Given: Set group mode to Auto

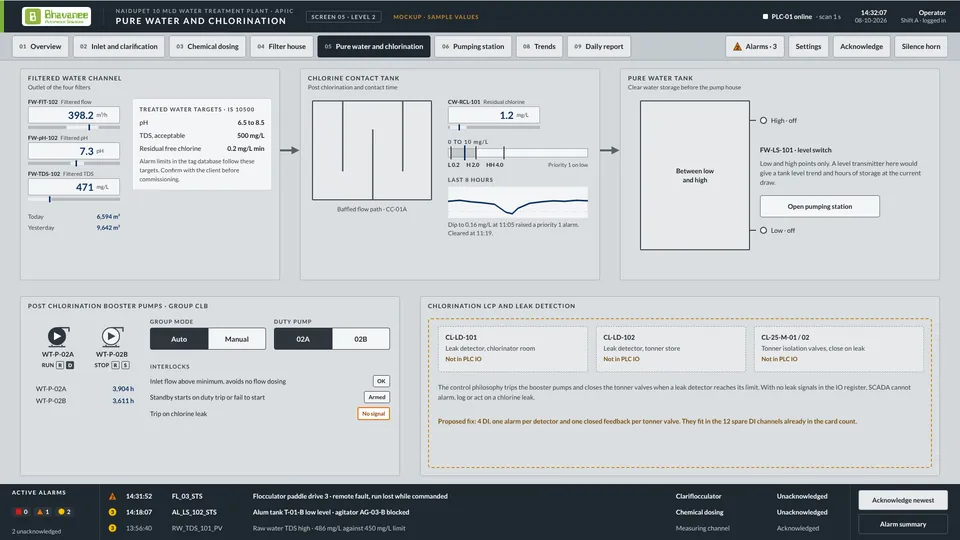Looking at the screenshot, I should (179, 339).
